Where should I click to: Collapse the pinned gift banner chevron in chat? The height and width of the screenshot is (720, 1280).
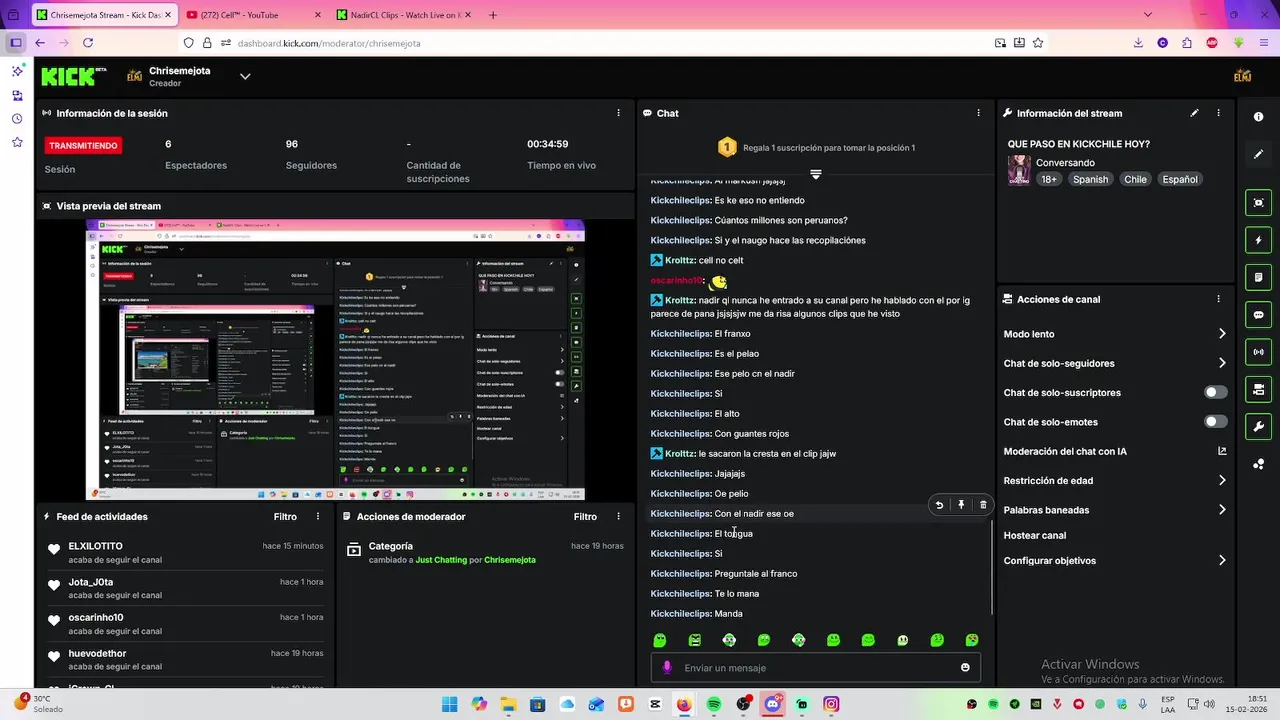pos(816,174)
